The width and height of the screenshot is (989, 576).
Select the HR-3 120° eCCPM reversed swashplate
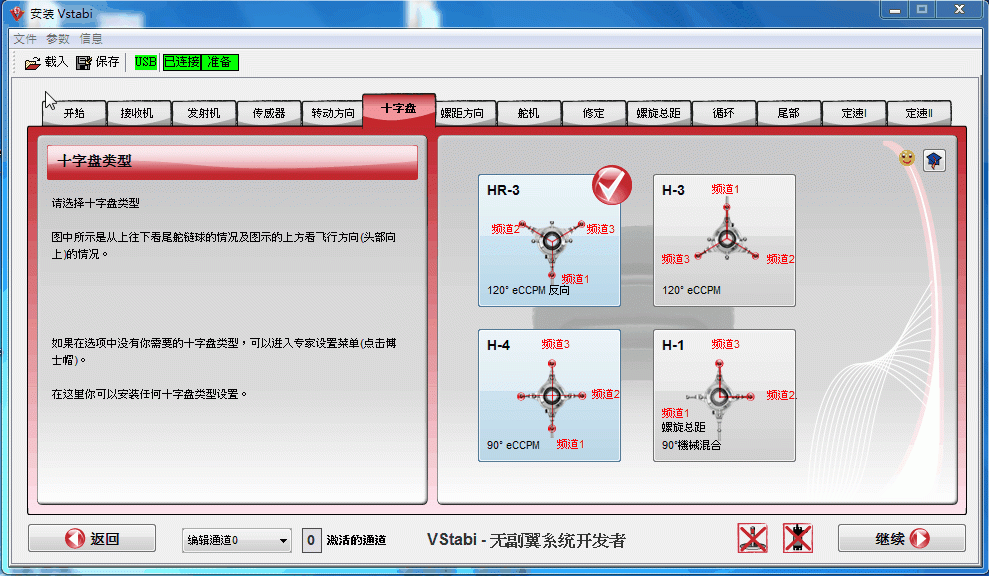coord(549,240)
